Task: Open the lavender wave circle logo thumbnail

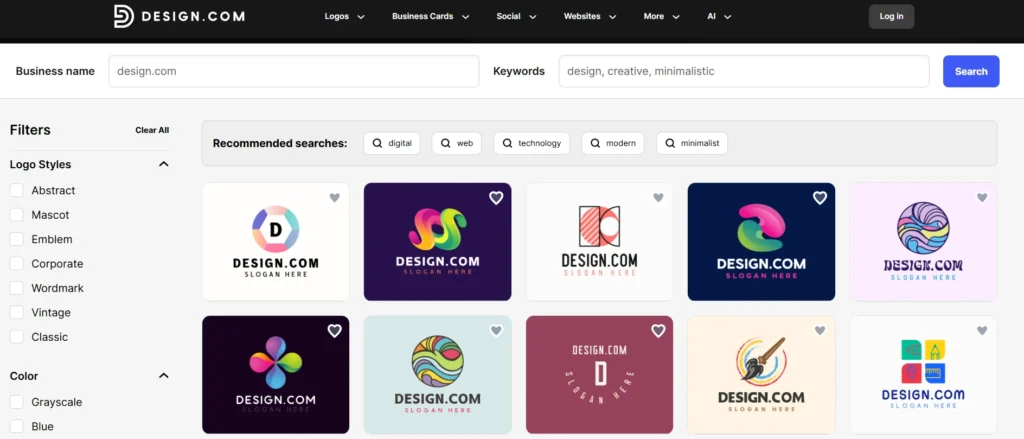Action: [x=923, y=242]
